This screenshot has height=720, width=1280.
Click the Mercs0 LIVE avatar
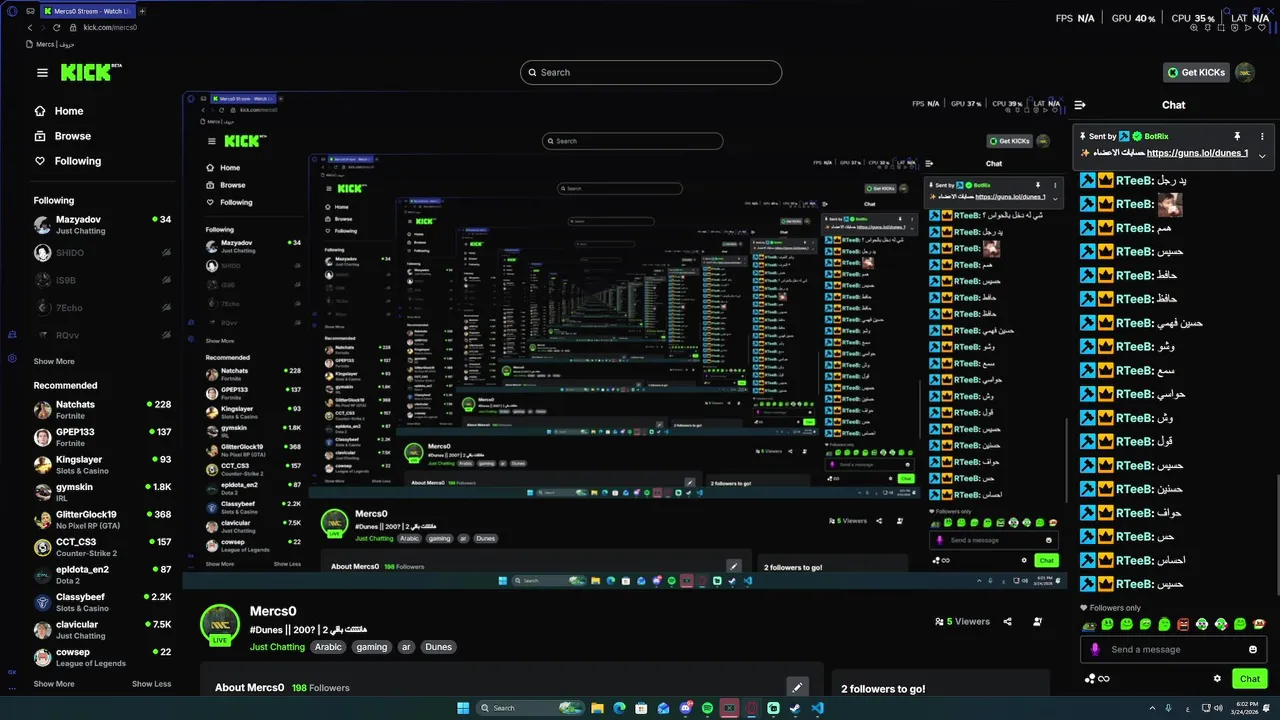(220, 625)
